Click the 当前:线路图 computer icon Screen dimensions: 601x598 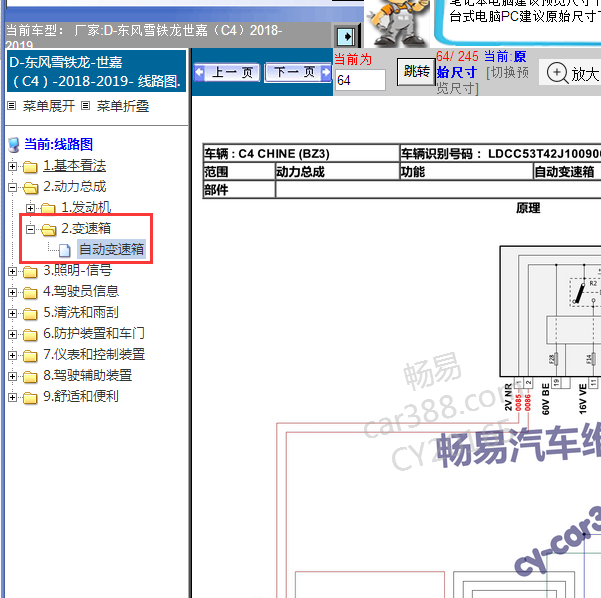14,145
